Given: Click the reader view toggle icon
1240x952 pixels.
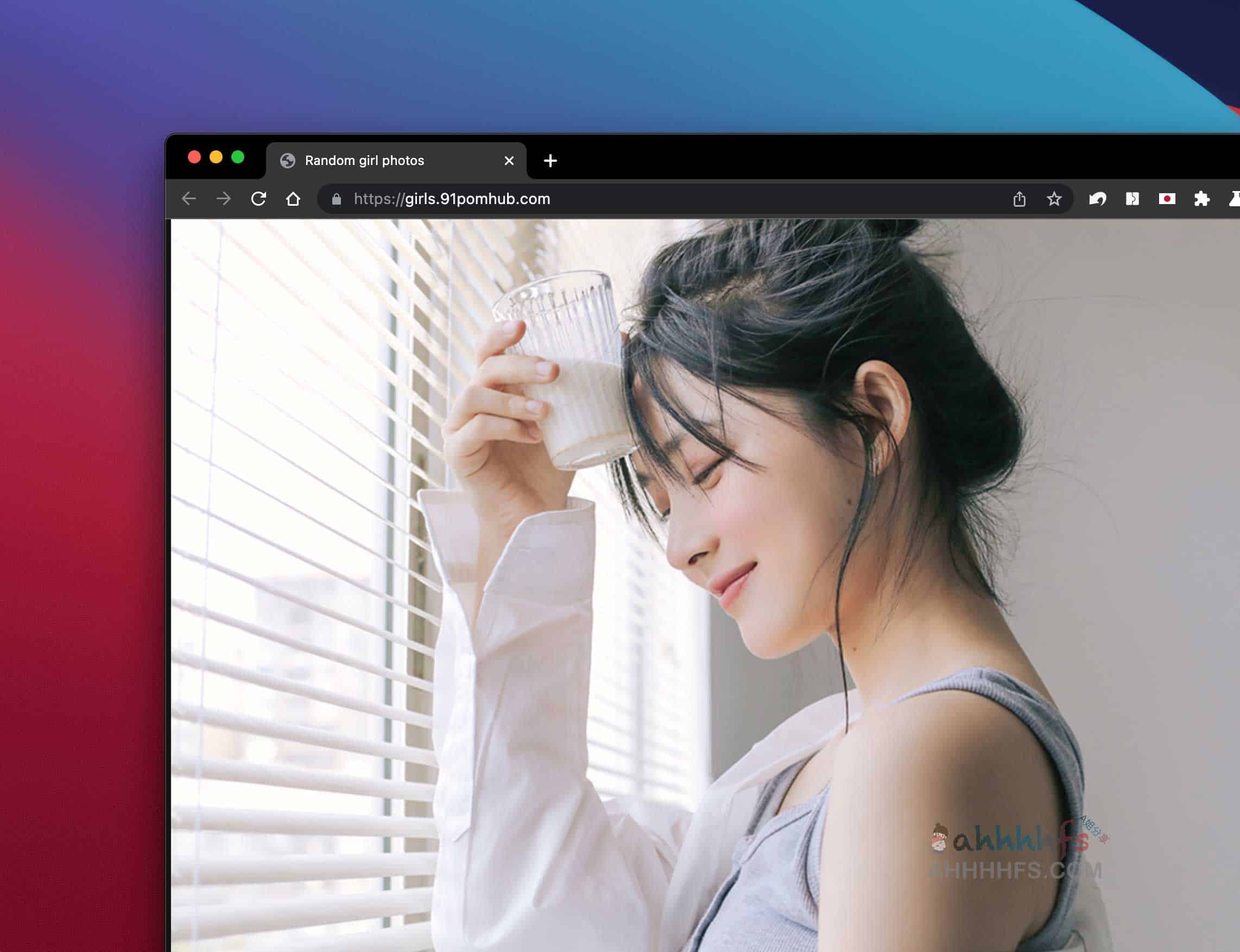Looking at the screenshot, I should [x=1132, y=199].
